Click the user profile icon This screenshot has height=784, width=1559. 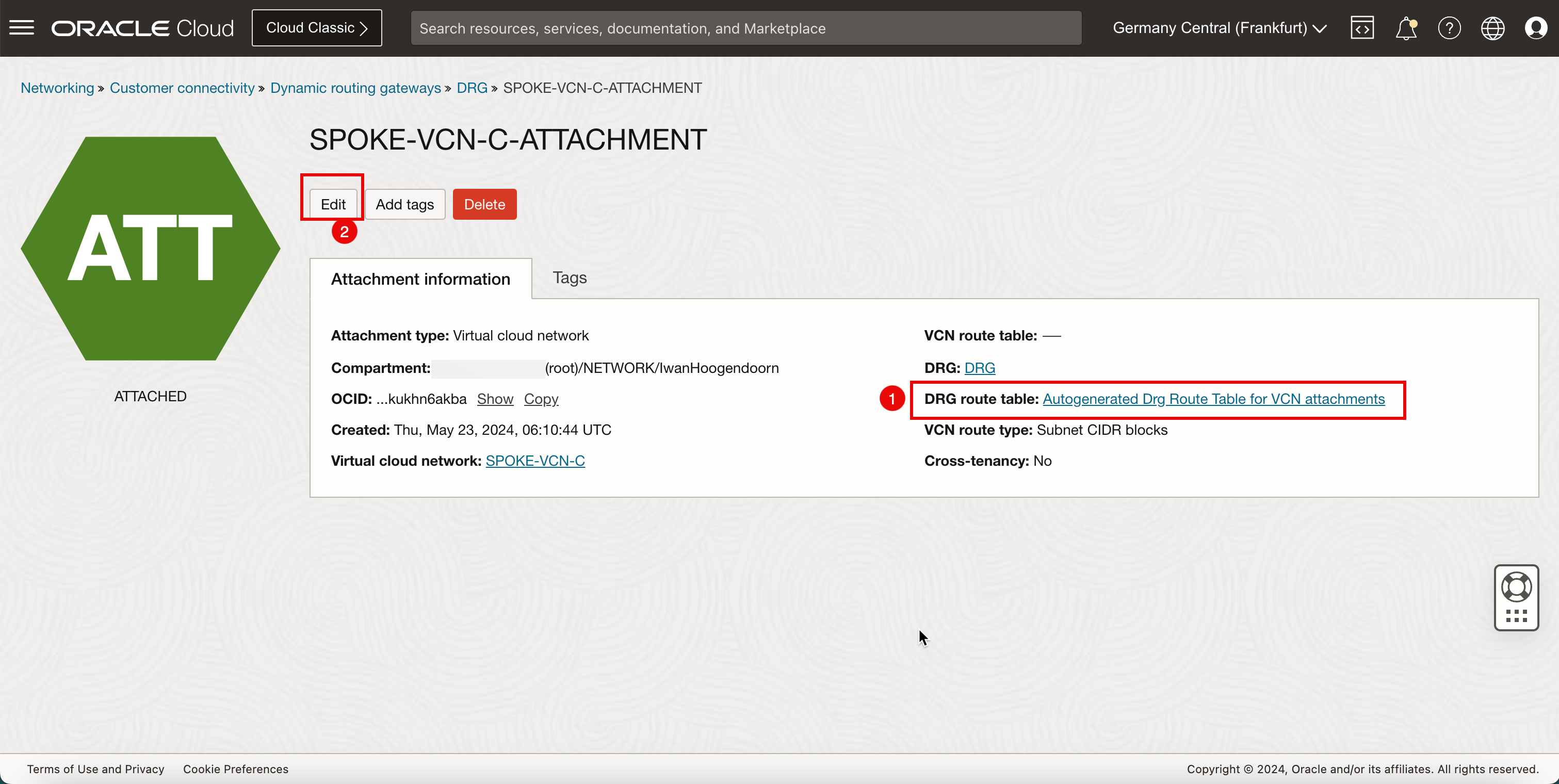pyautogui.click(x=1536, y=28)
